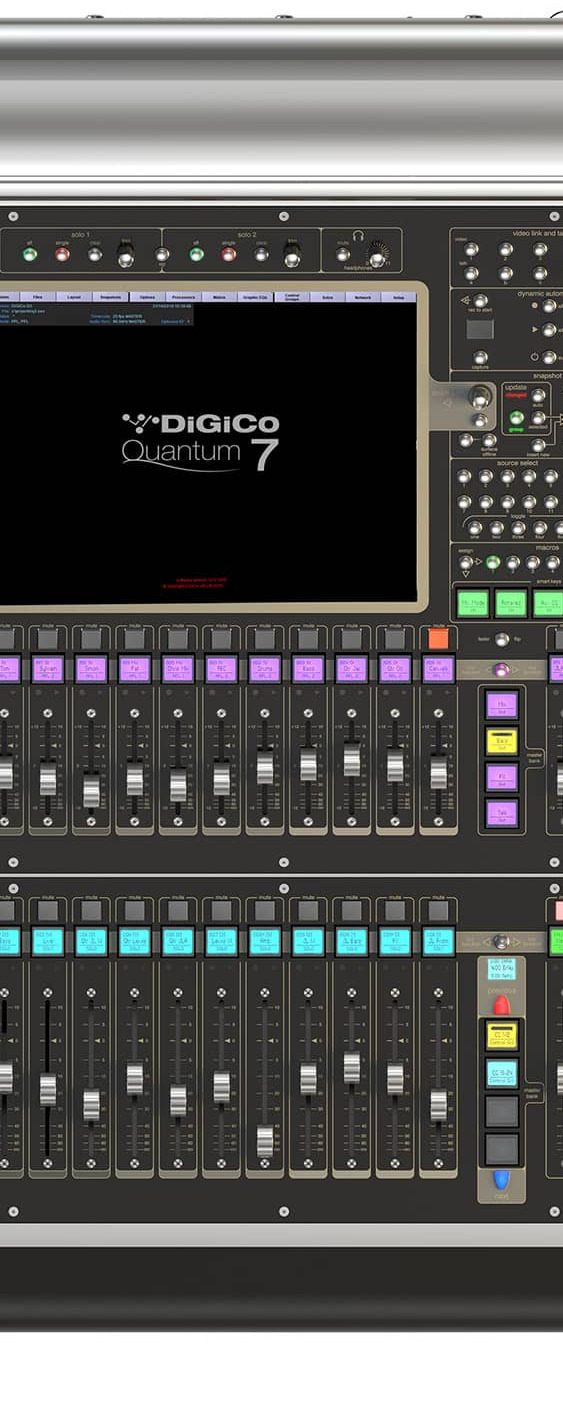Hit the 'clear' button in solo 2
This screenshot has width=563, height=1428.
coord(261,254)
